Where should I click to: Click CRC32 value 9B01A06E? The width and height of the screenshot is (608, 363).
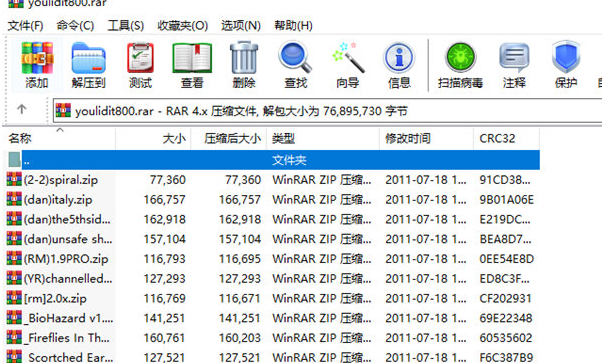[506, 199]
